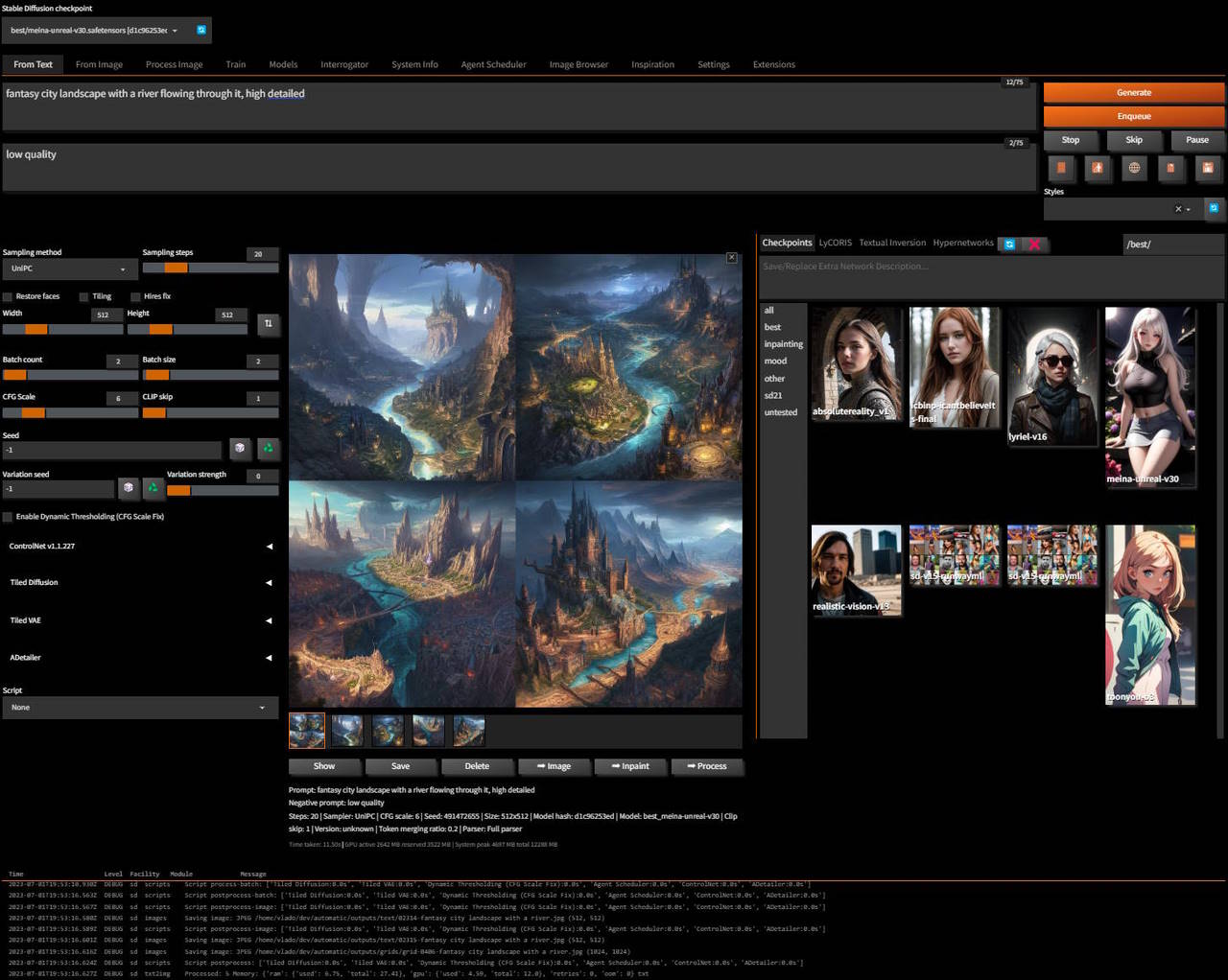Enable the Restore faces checkbox

8,297
